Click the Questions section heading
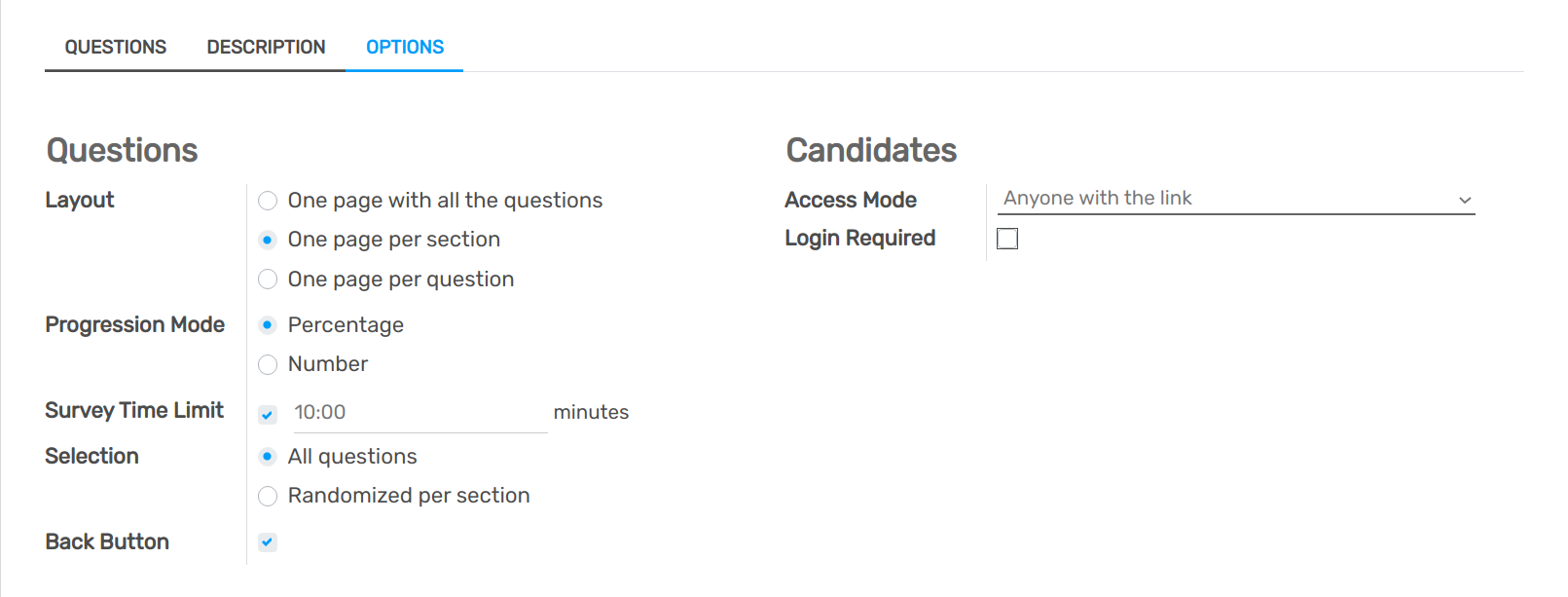Screen dimensions: 1568x597 pos(122,150)
